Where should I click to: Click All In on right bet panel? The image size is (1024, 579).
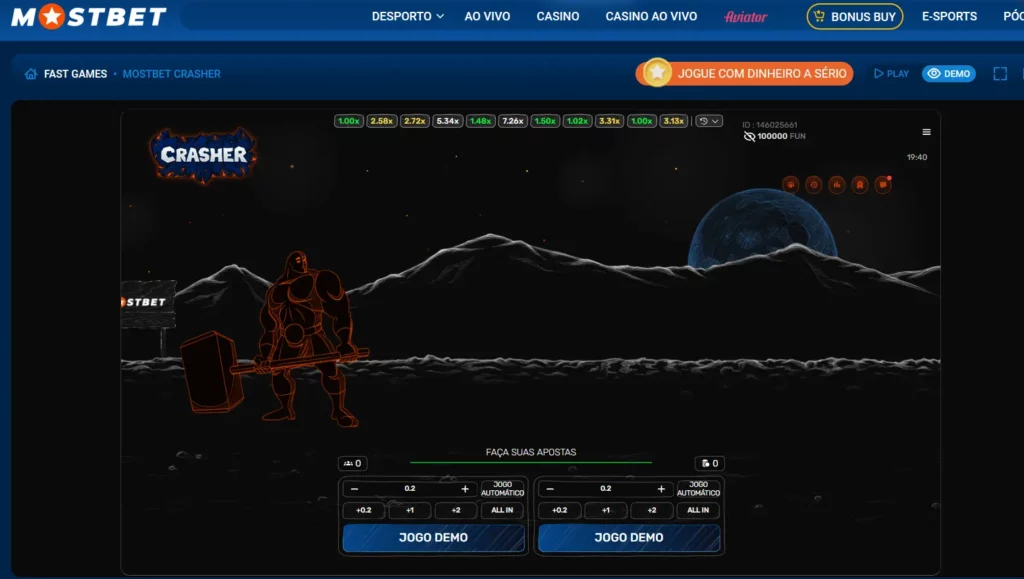click(698, 510)
